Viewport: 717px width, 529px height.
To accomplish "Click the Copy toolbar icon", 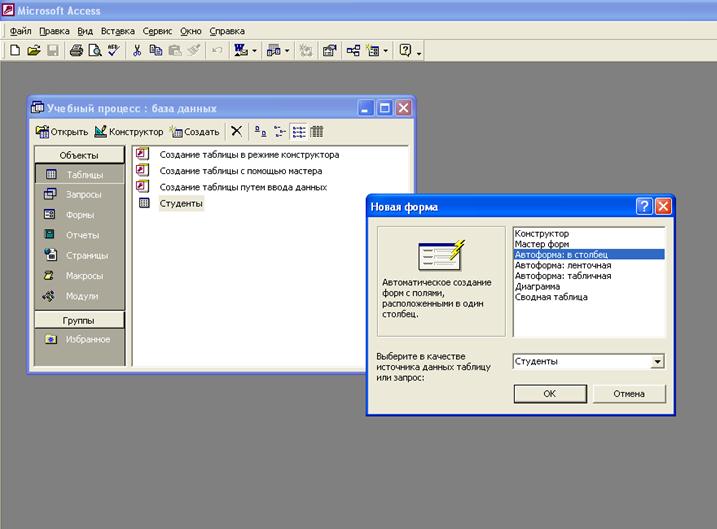I will point(156,50).
